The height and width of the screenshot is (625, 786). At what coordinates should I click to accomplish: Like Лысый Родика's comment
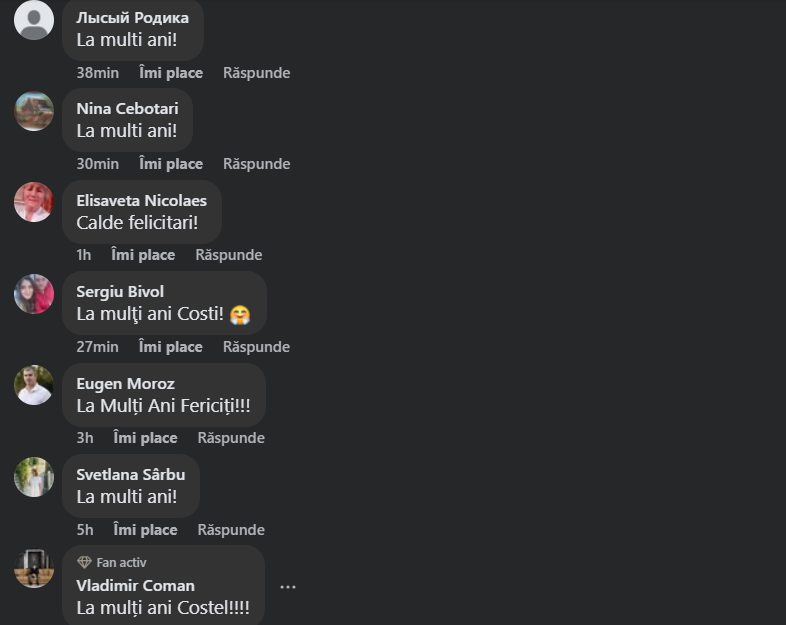click(x=171, y=73)
